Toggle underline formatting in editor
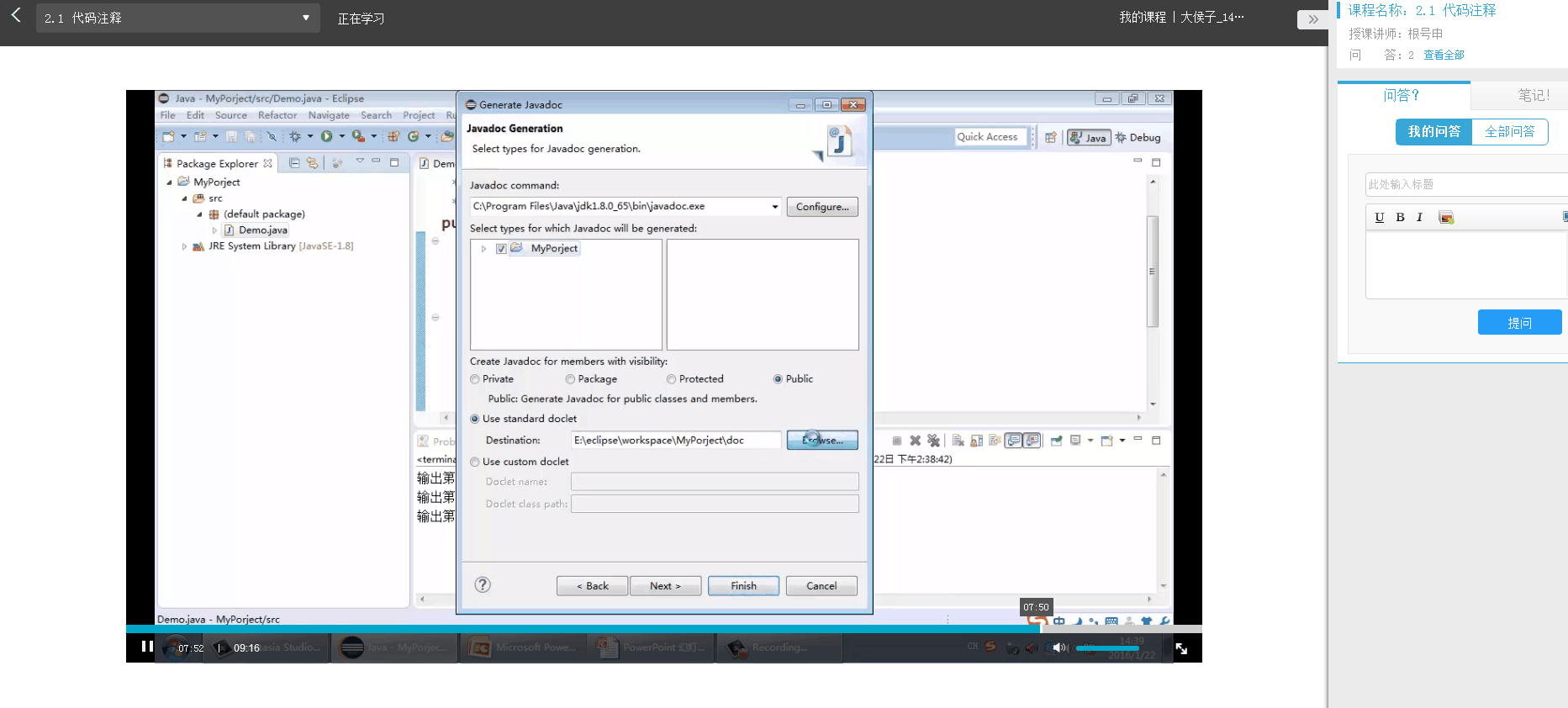1568x708 pixels. tap(1380, 217)
